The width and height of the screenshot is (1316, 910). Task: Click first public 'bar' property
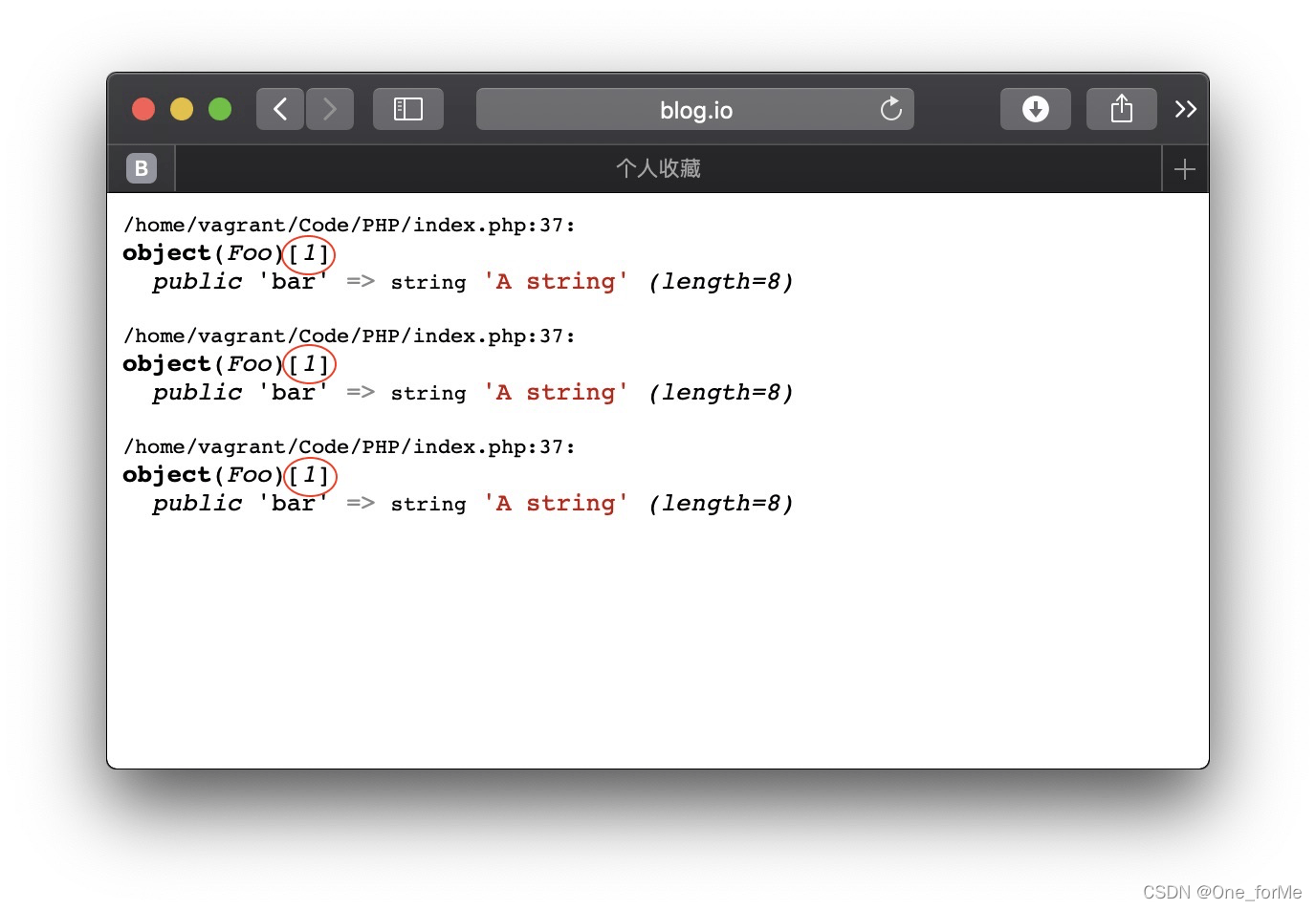tap(240, 282)
